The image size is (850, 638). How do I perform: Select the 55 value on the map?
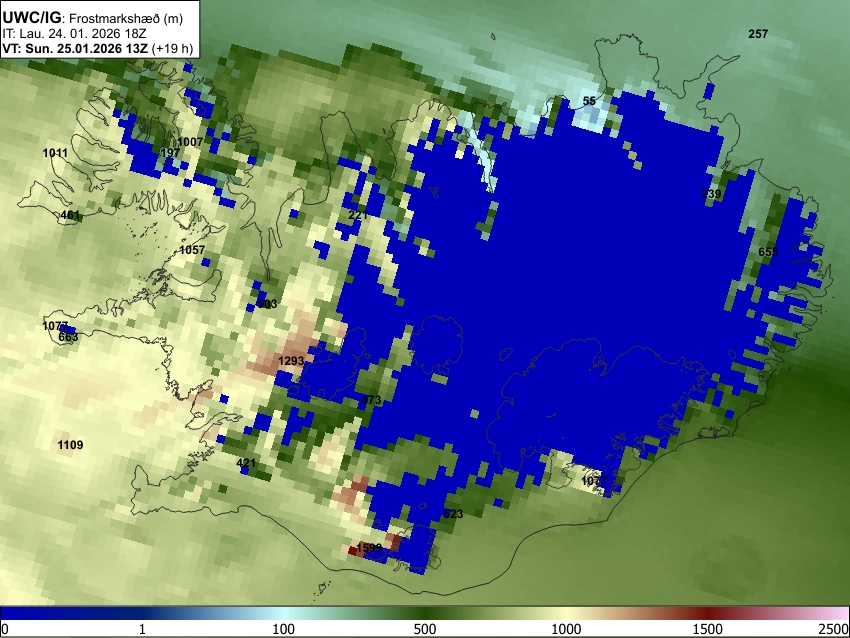pyautogui.click(x=589, y=101)
